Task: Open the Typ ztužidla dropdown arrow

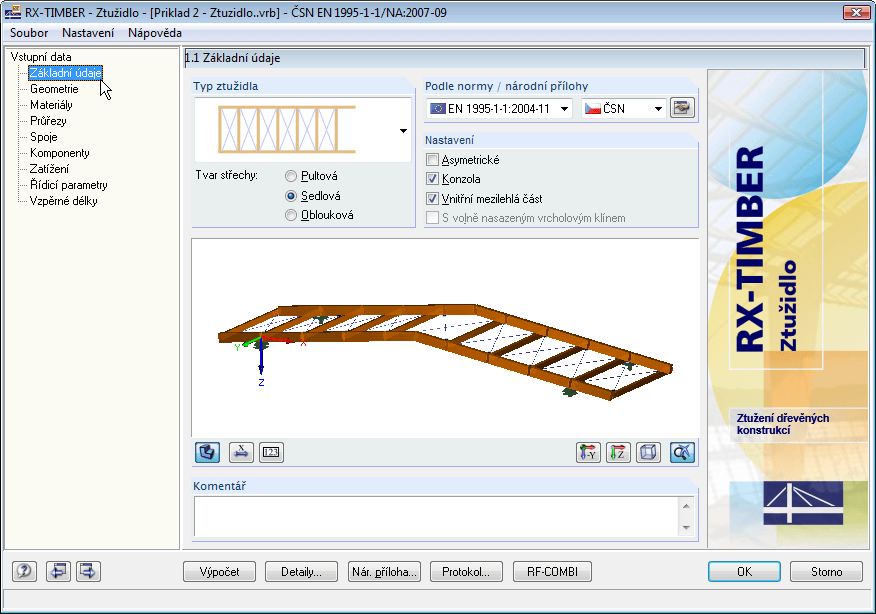Action: point(403,131)
